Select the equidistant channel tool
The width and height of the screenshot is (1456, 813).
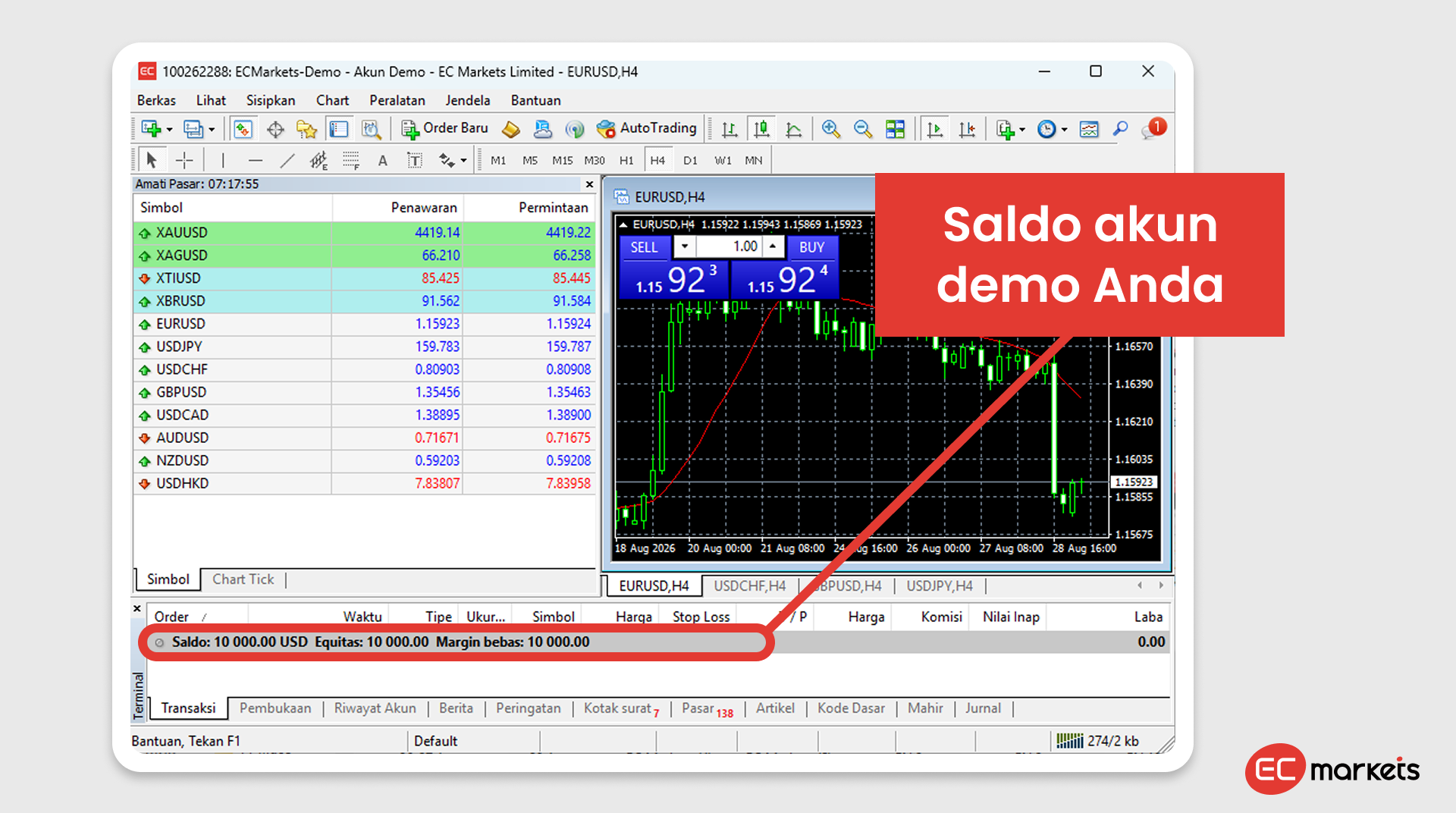click(x=319, y=160)
